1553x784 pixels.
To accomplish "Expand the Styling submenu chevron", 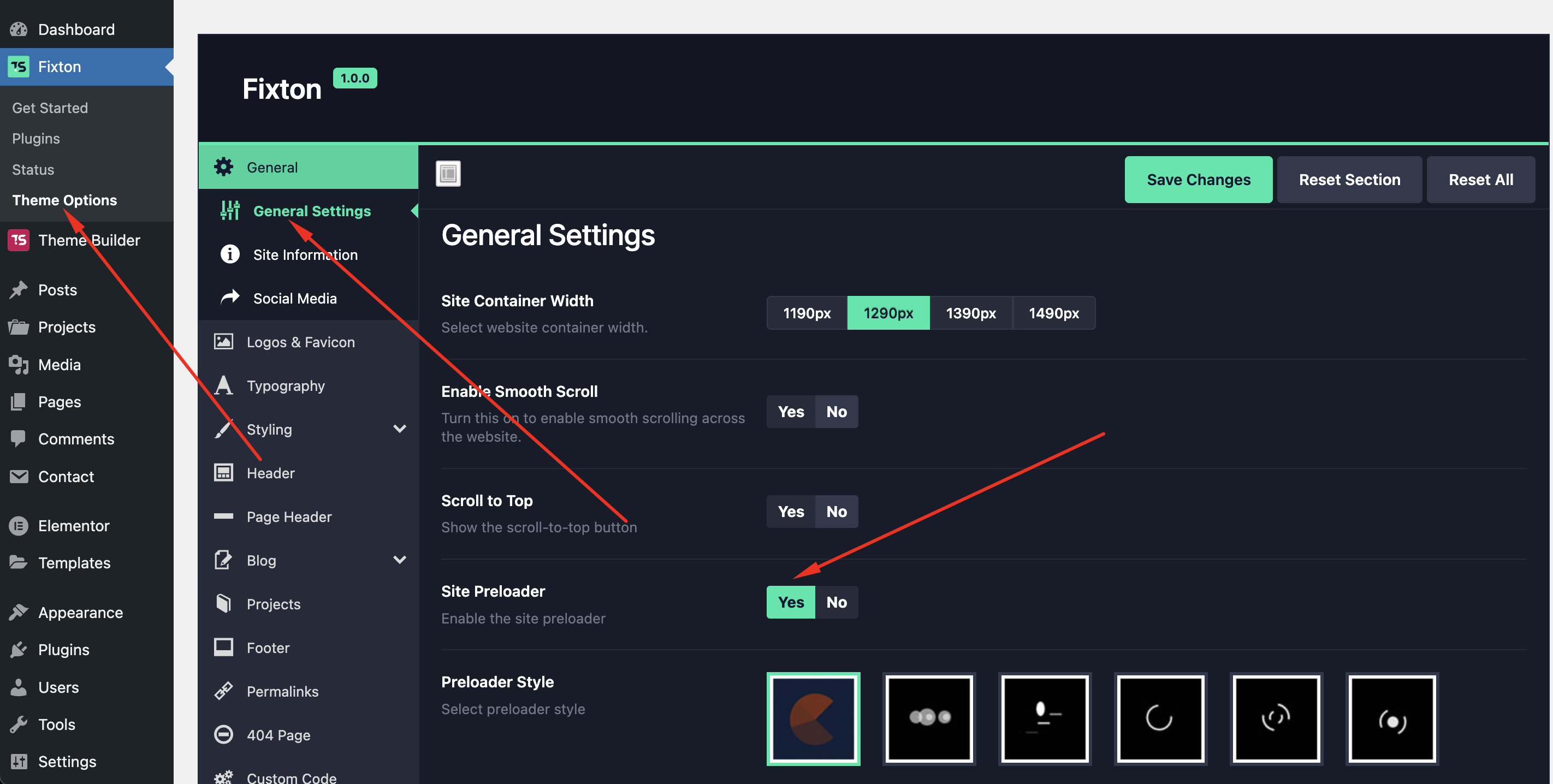I will point(399,429).
